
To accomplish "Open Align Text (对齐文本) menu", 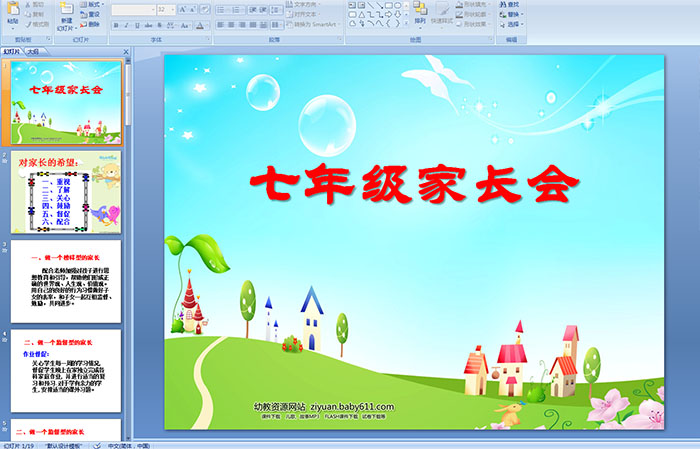I will click(303, 14).
